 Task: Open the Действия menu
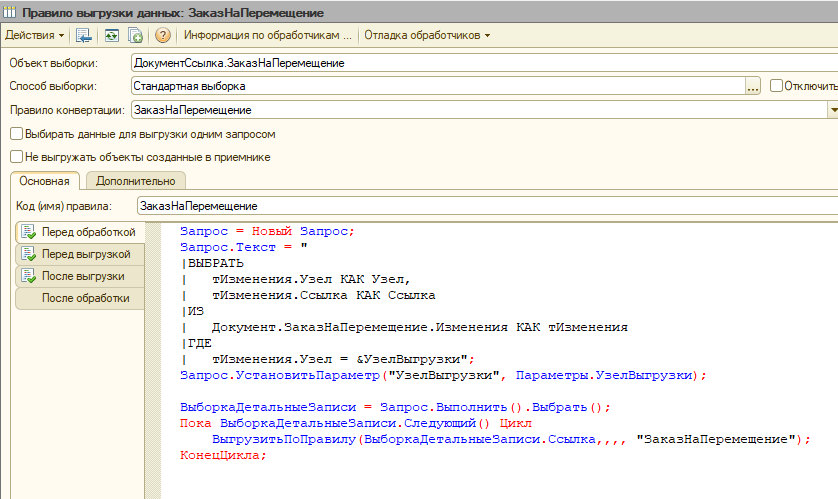pyautogui.click(x=34, y=35)
